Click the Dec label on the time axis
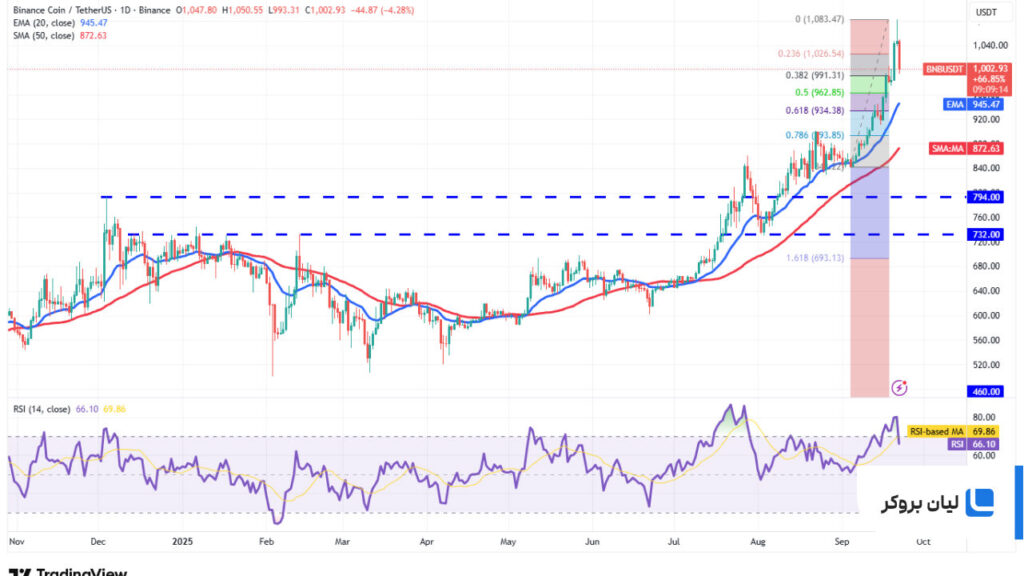 click(x=98, y=541)
